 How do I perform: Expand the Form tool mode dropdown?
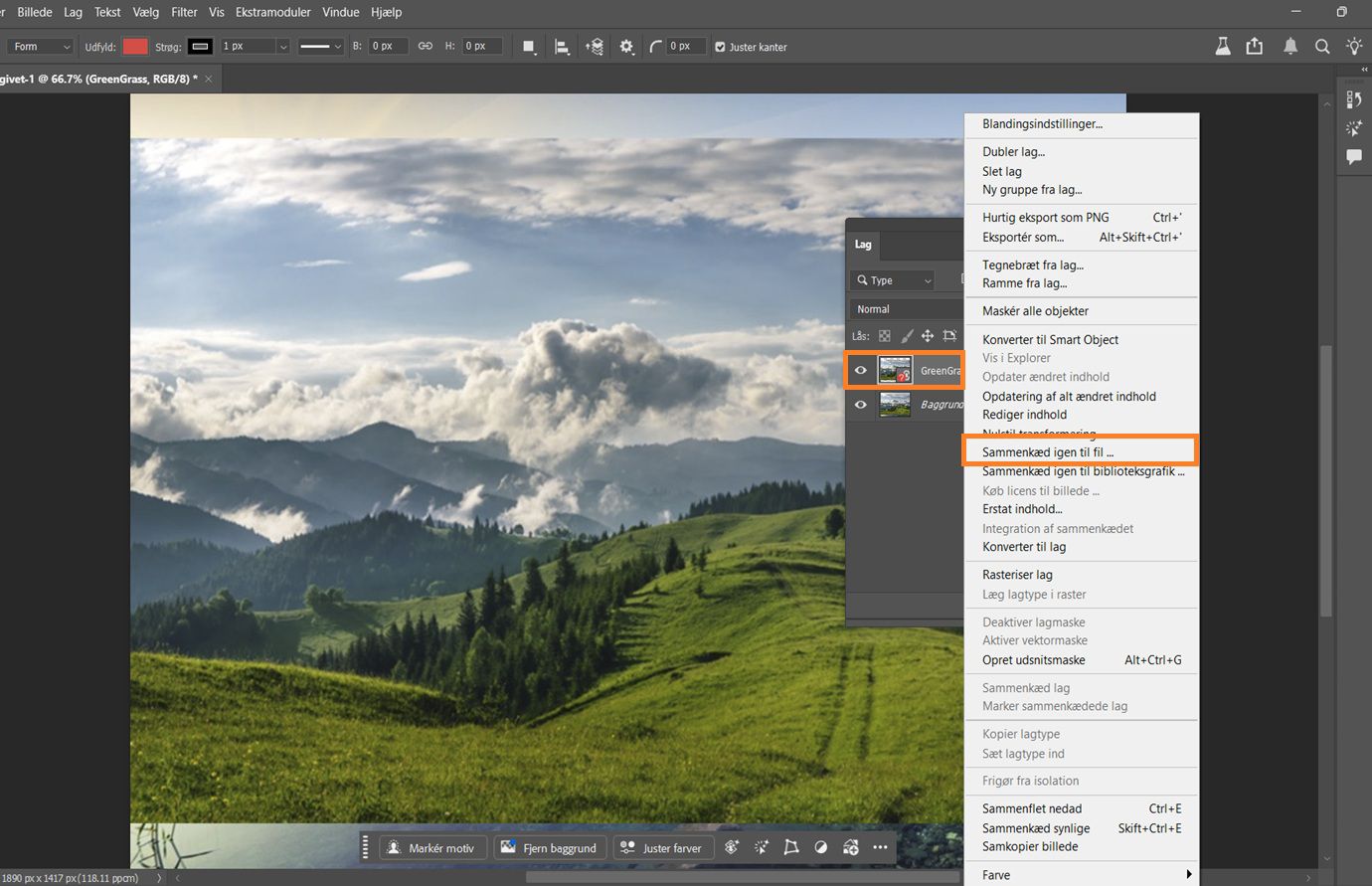(43, 47)
